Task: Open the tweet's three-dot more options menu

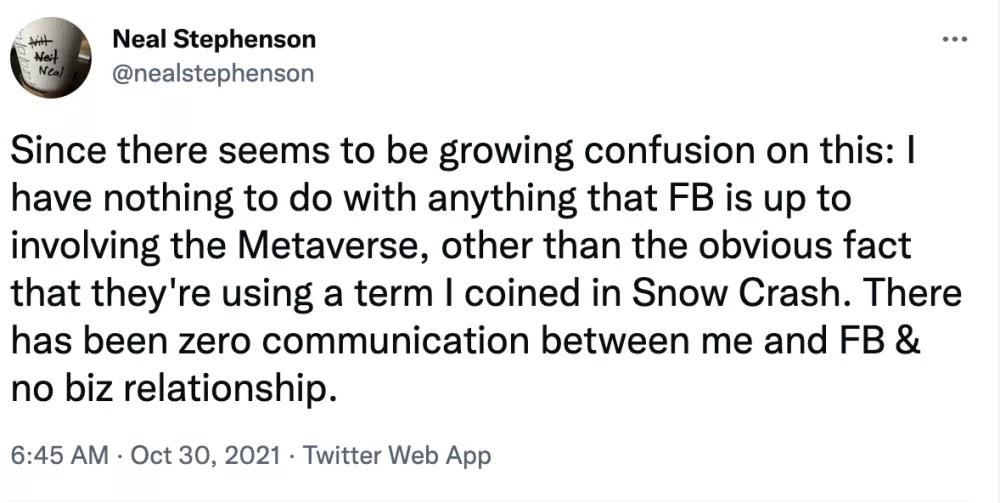Action: pyautogui.click(x=955, y=41)
